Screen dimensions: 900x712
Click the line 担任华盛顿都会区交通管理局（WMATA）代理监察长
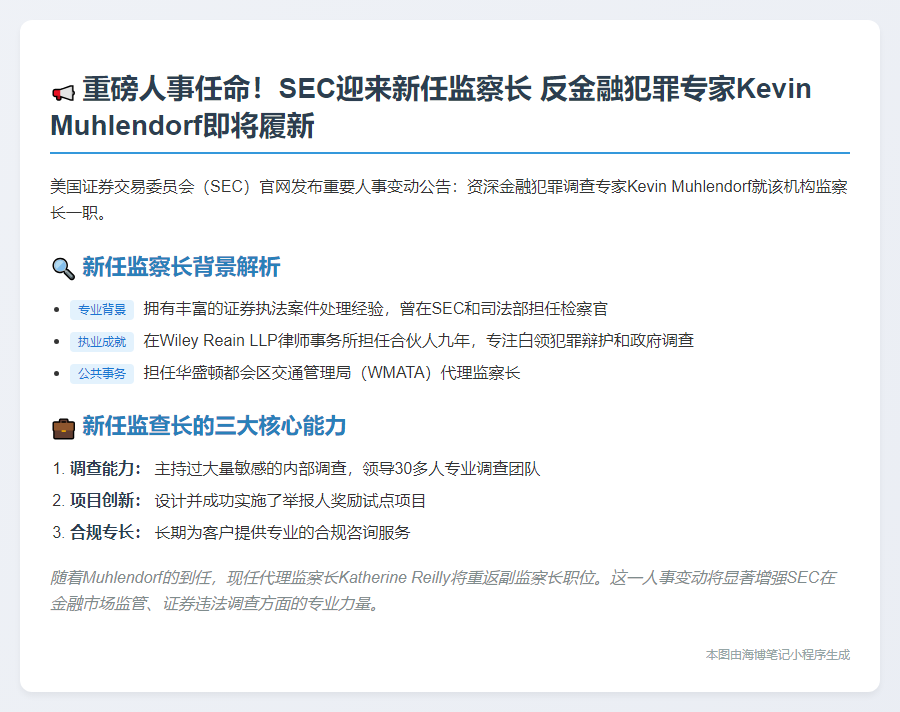332,373
